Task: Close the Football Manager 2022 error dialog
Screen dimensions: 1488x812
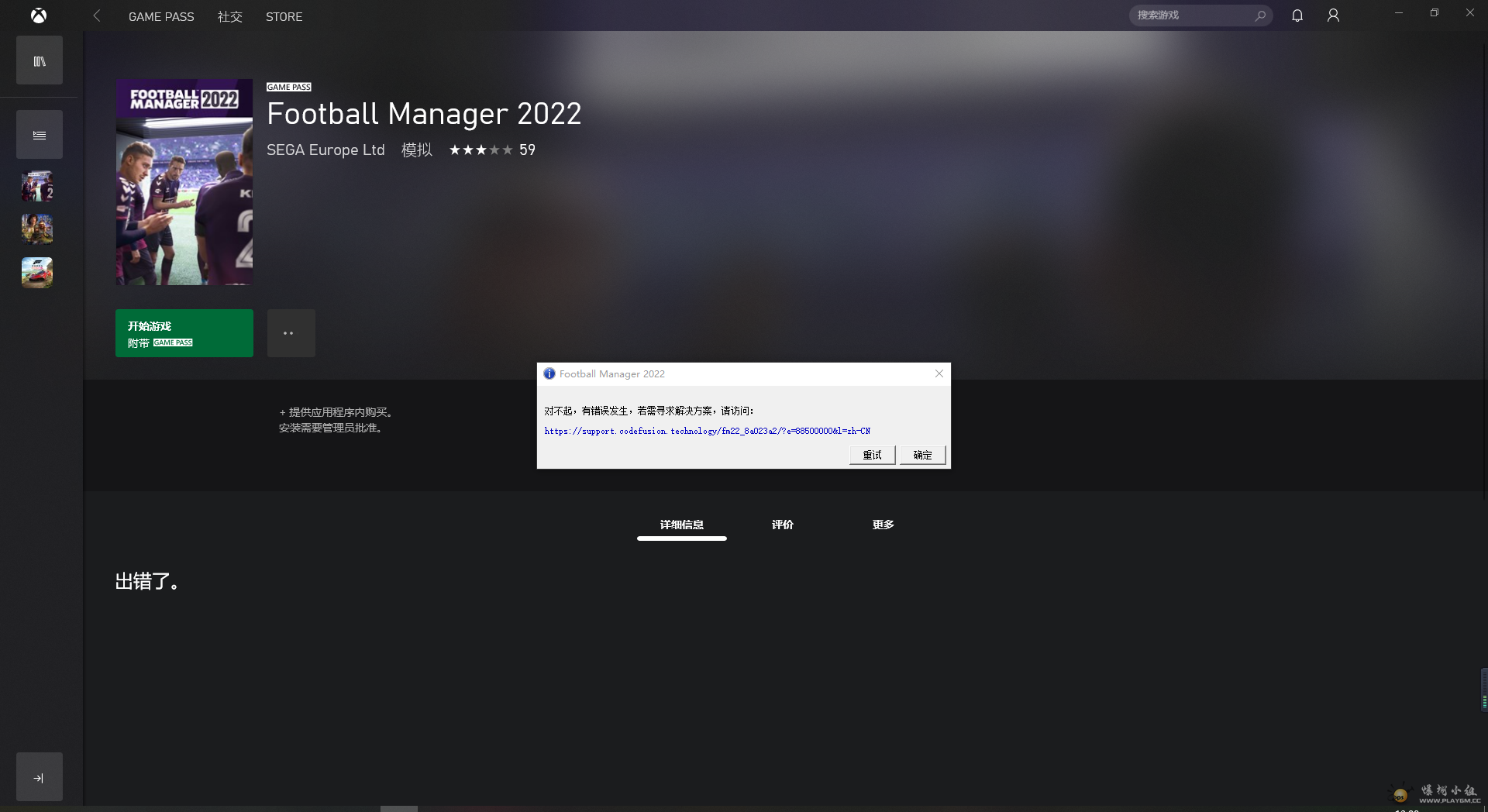Action: coord(939,373)
